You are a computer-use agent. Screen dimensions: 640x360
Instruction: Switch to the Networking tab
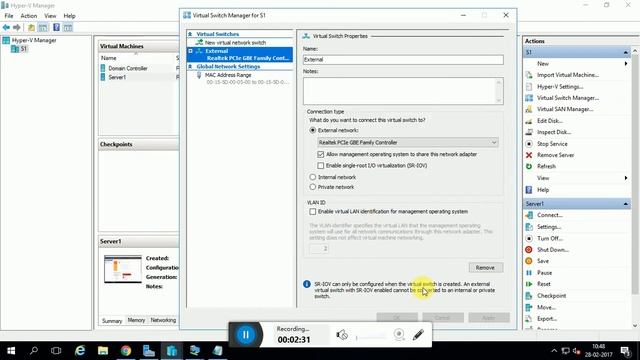tap(163, 320)
